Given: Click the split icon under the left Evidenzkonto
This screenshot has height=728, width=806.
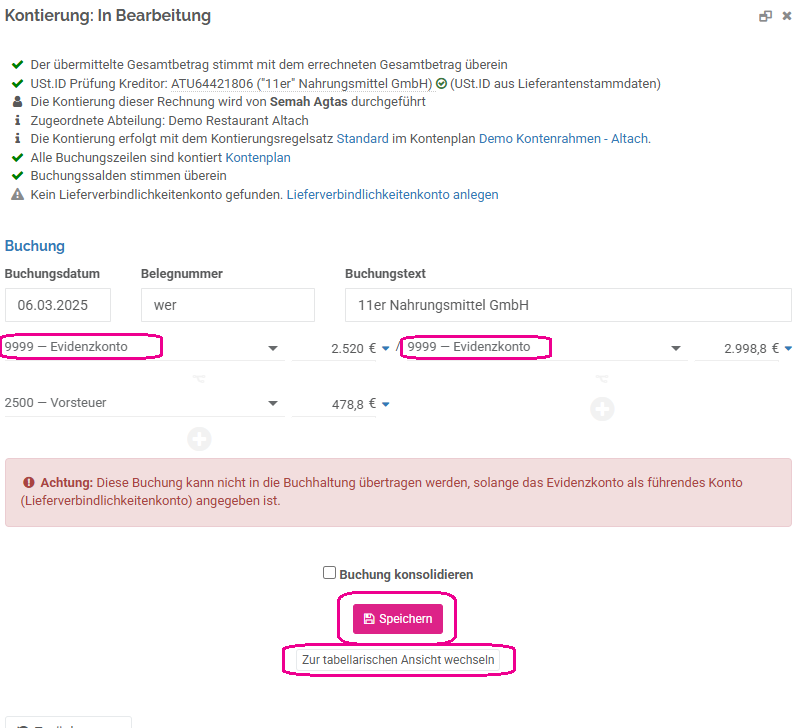Looking at the screenshot, I should (x=199, y=379).
